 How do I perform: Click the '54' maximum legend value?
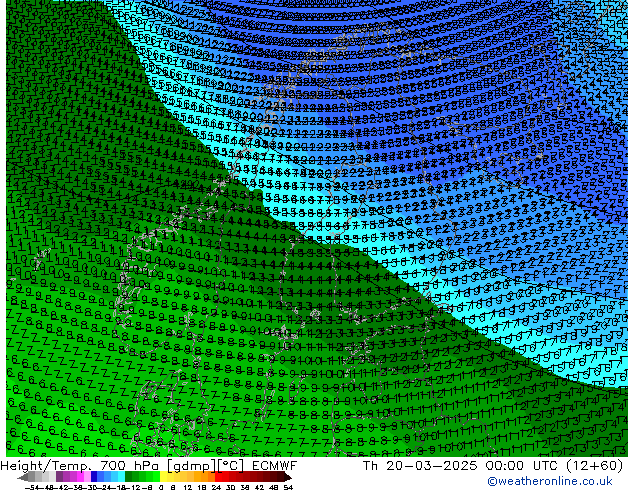point(288,487)
